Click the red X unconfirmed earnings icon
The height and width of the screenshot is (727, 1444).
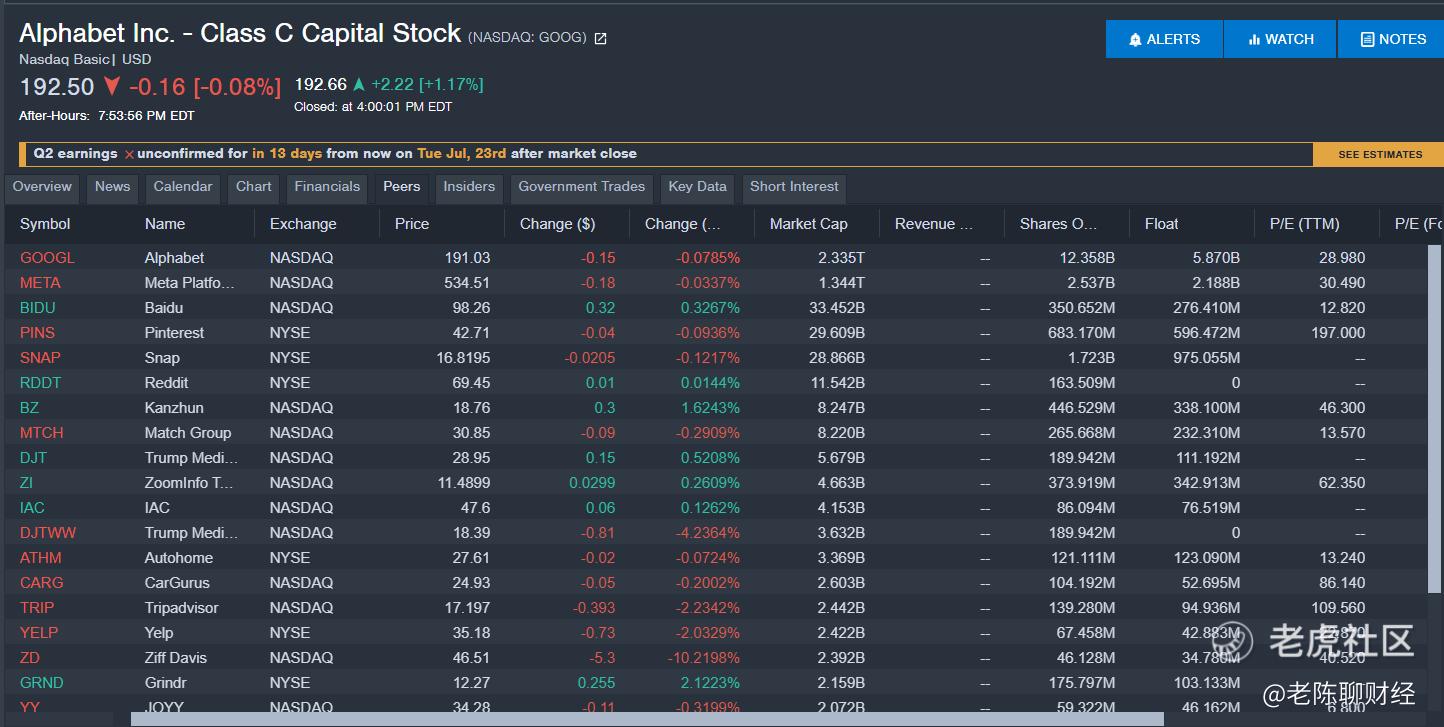click(128, 154)
